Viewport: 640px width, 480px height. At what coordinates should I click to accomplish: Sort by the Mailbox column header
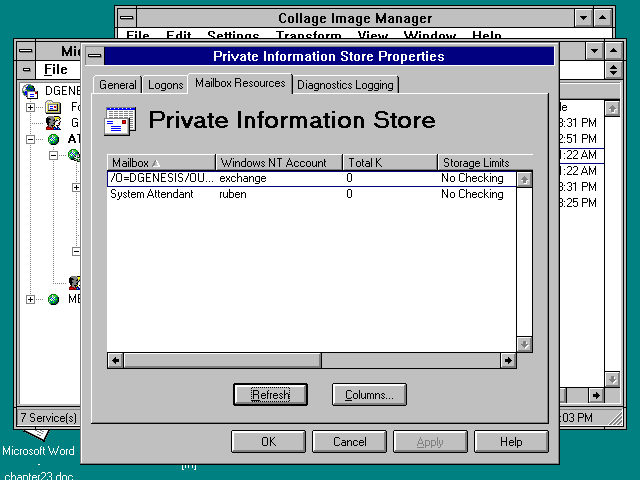click(161, 162)
